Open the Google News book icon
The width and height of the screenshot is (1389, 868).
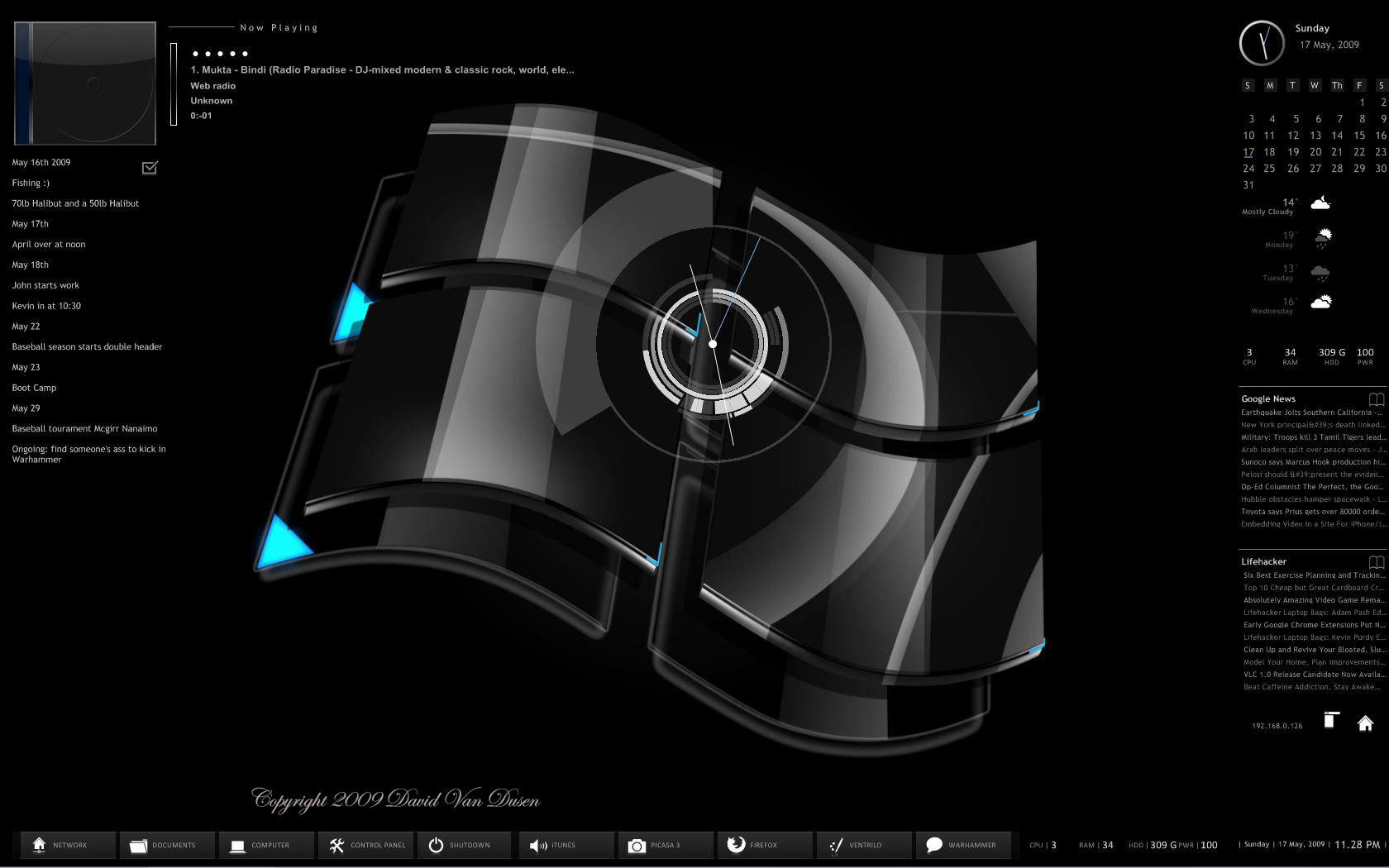tap(1376, 399)
